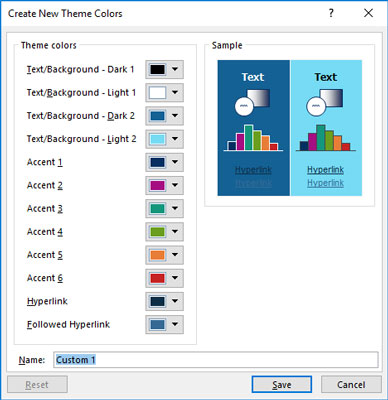Close the dialog with the X icon
This screenshot has width=388, height=400.
pos(368,13)
